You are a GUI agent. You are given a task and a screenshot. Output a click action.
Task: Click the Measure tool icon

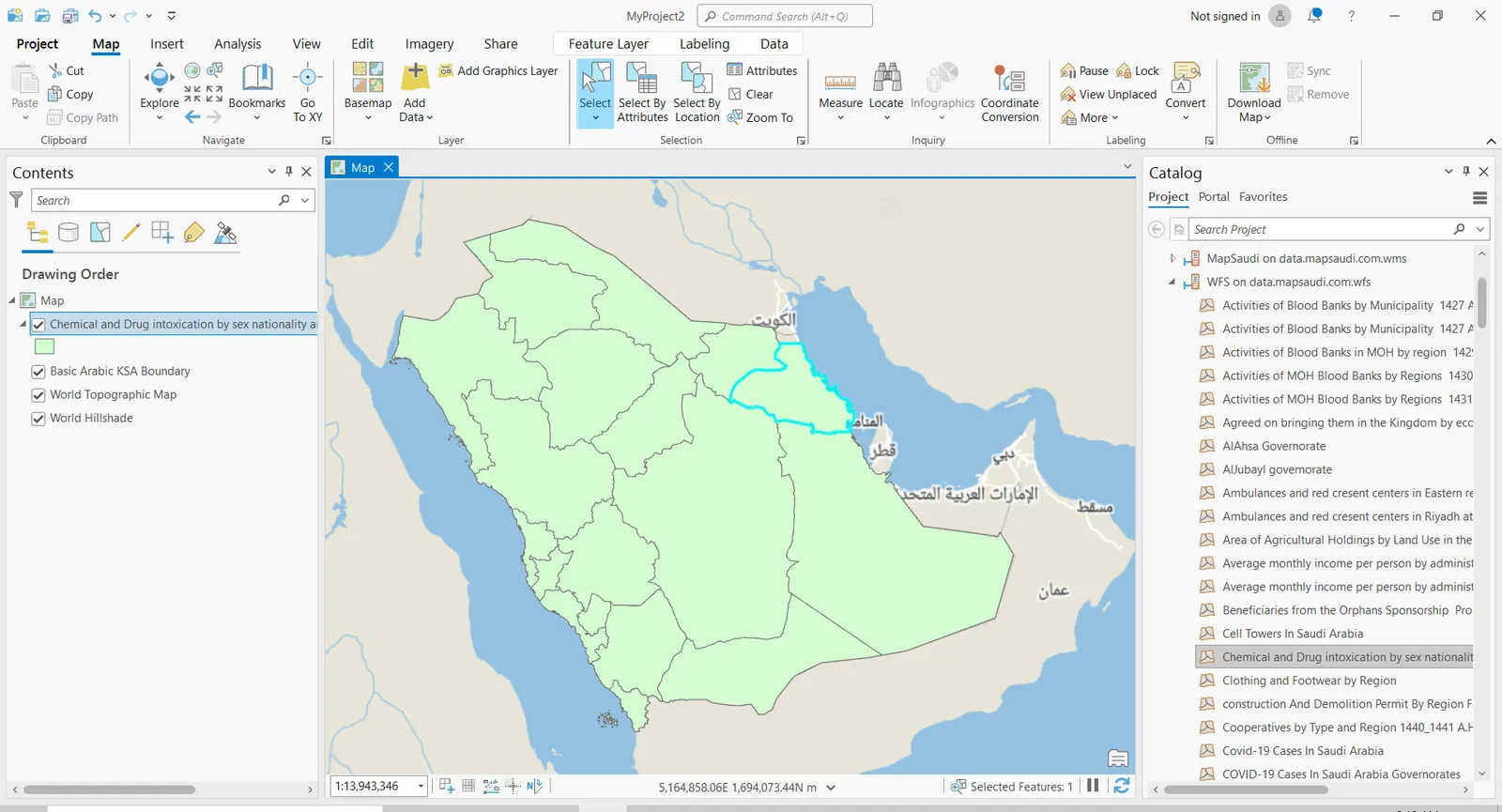pyautogui.click(x=840, y=83)
